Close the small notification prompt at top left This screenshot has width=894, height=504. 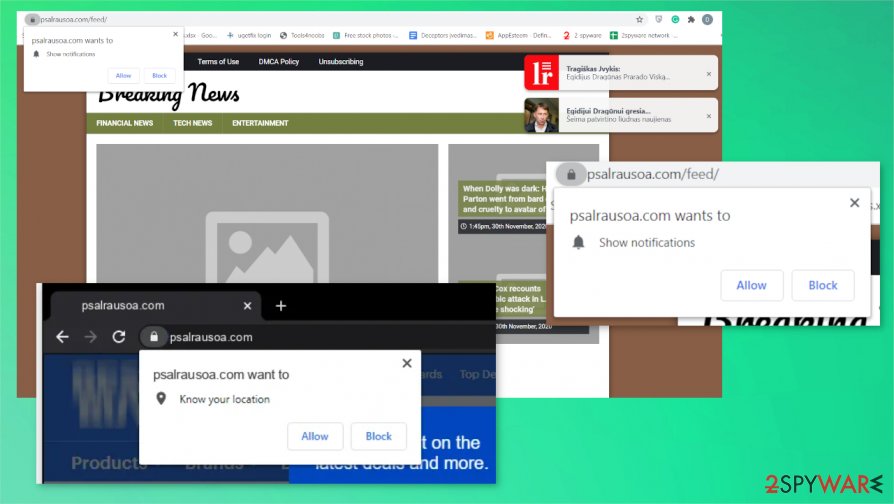[175, 34]
